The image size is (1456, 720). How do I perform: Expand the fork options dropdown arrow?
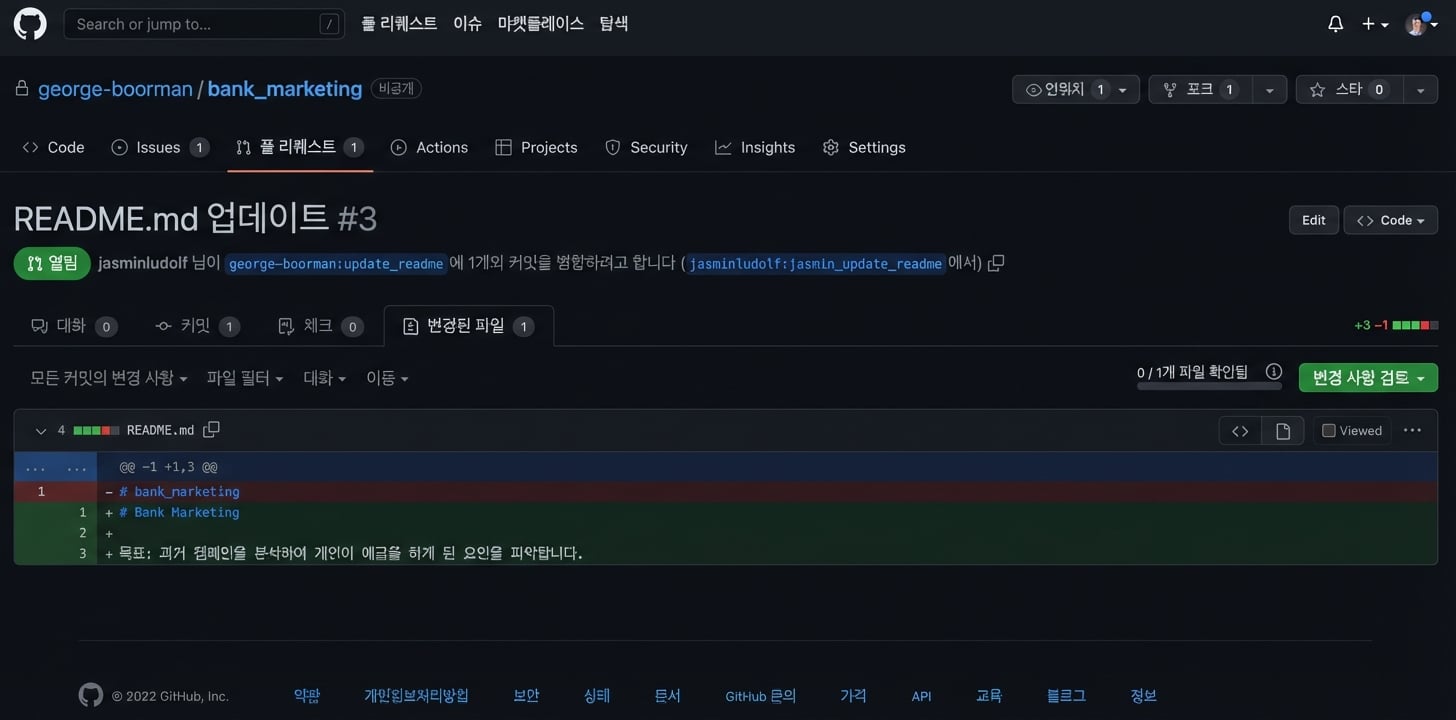(x=1269, y=90)
